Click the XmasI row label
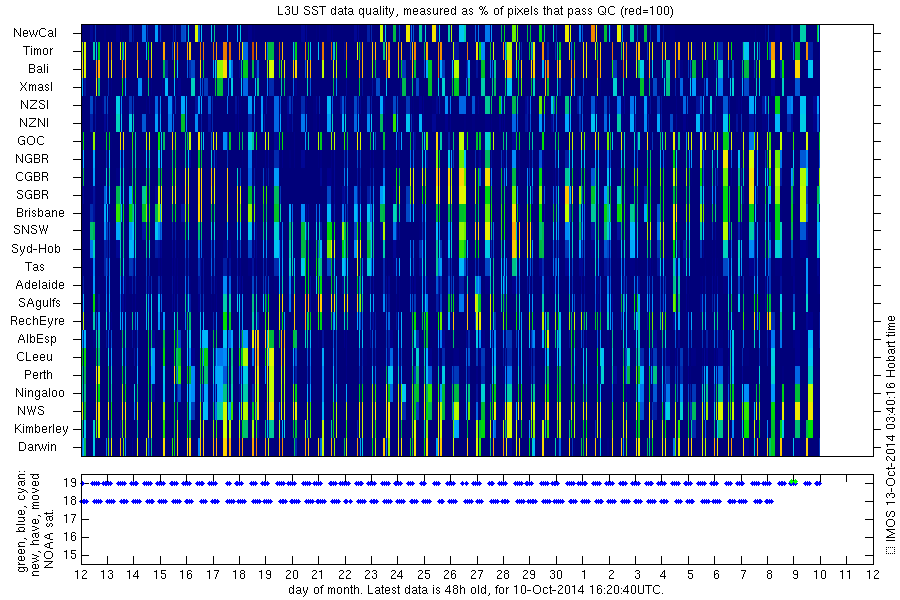The width and height of the screenshot is (900, 600). pos(36,87)
